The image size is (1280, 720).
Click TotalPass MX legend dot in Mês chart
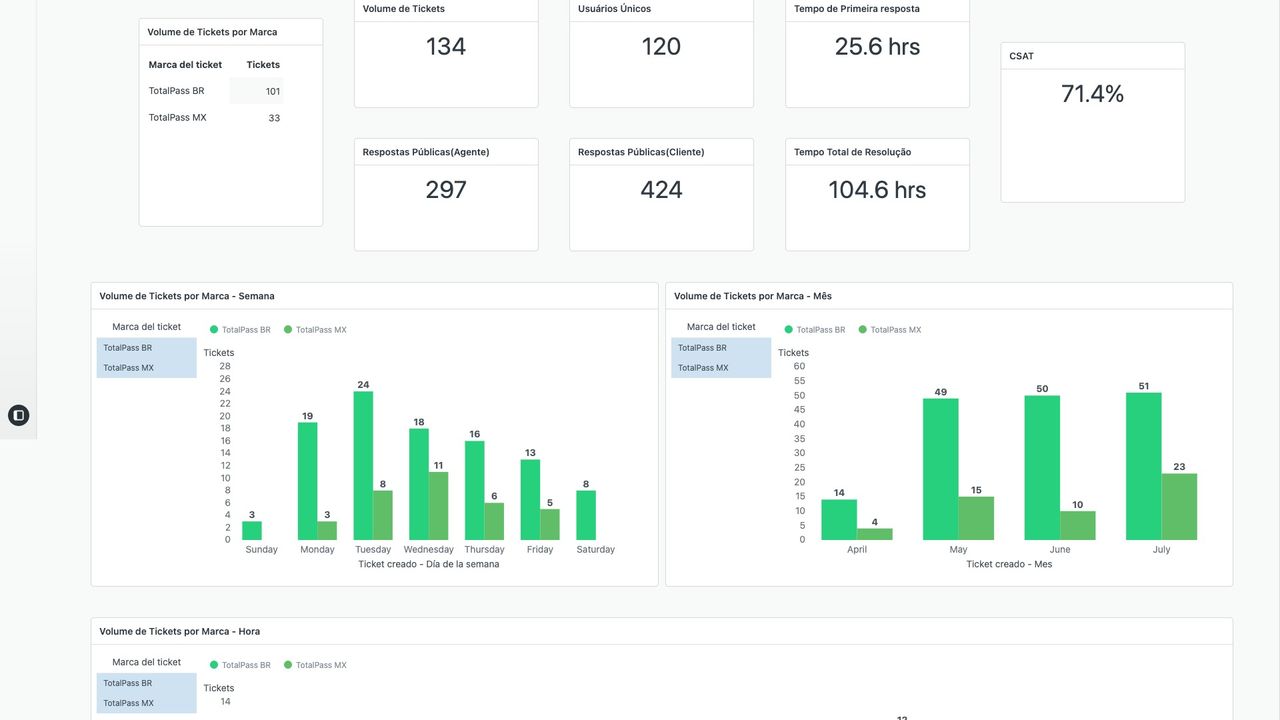pyautogui.click(x=863, y=330)
